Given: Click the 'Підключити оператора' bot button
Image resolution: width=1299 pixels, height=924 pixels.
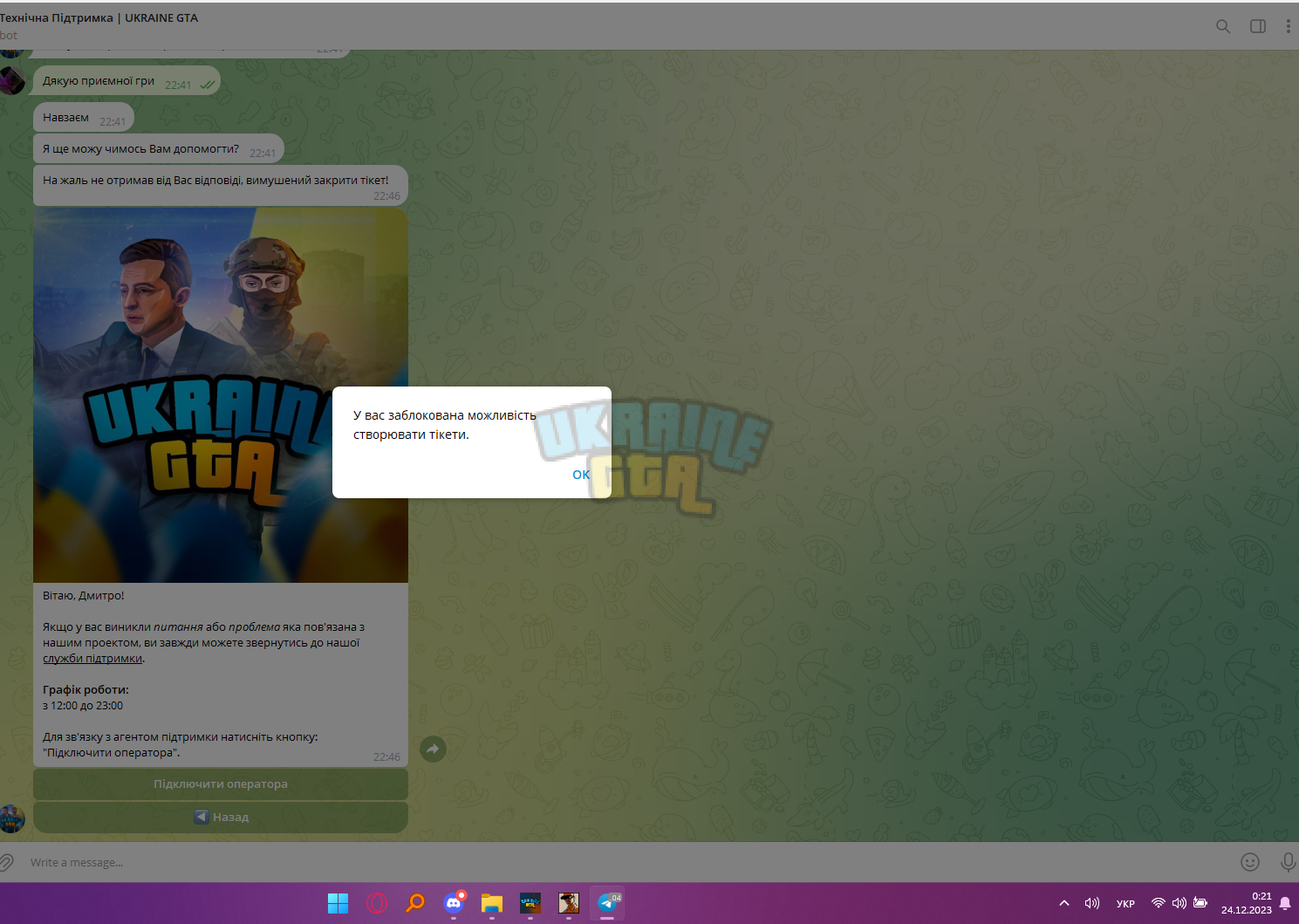Looking at the screenshot, I should click(x=221, y=784).
